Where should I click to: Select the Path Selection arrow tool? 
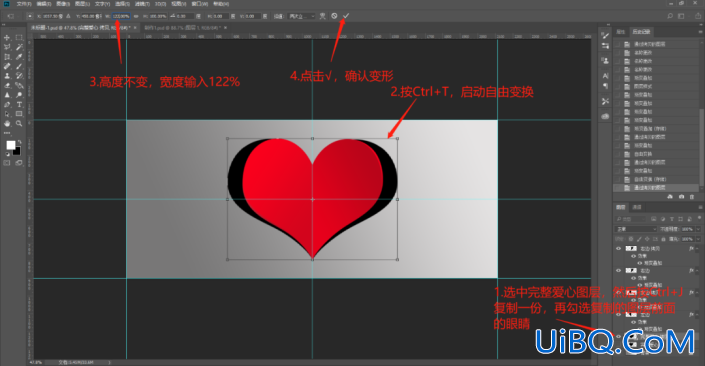click(x=7, y=114)
